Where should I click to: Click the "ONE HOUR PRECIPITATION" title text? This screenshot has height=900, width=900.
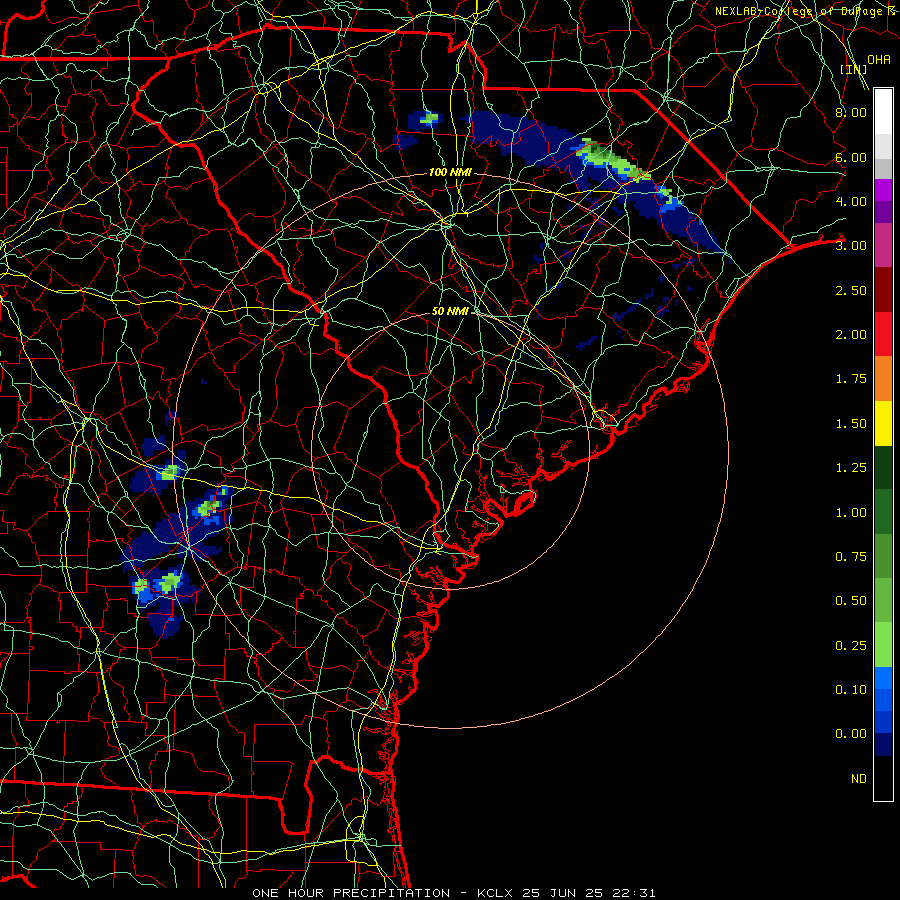pos(351,893)
